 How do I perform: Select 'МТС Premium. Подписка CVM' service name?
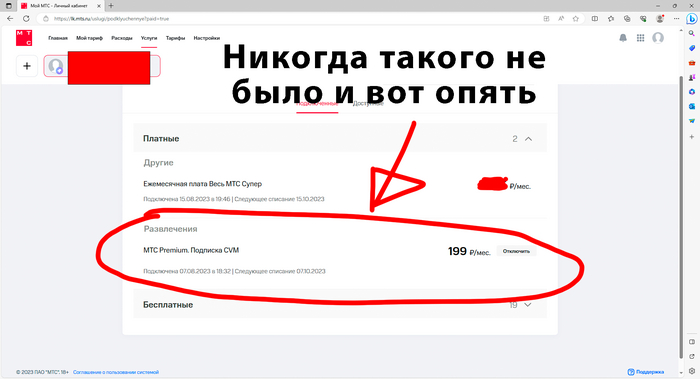click(191, 250)
